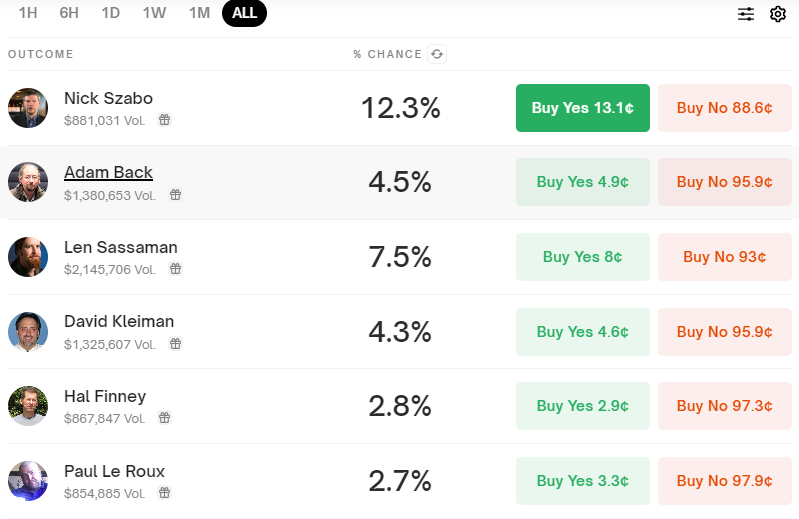The height and width of the screenshot is (519, 799).
Task: Click Paul Le Roux's avatar image
Action: click(28, 481)
